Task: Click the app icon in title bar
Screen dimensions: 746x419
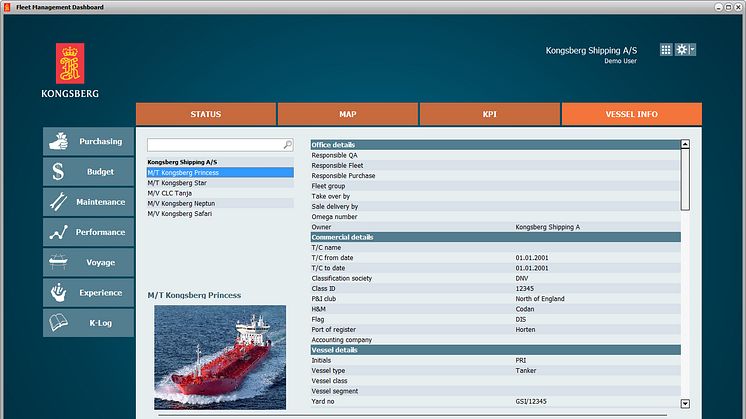Action: click(7, 7)
